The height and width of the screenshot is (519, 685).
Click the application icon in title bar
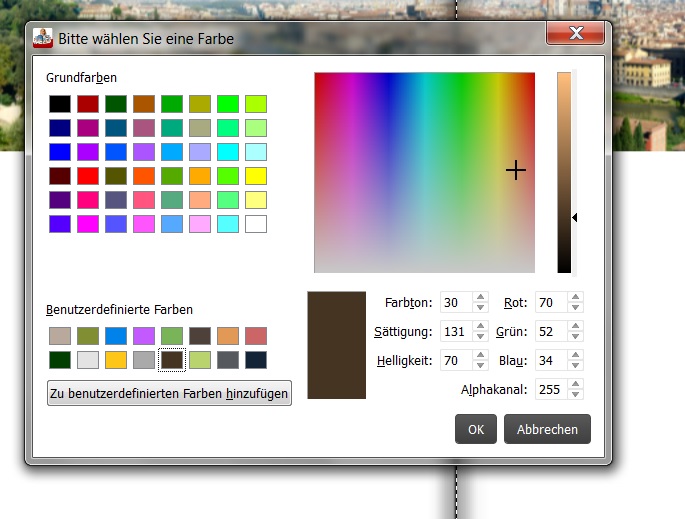[x=43, y=38]
